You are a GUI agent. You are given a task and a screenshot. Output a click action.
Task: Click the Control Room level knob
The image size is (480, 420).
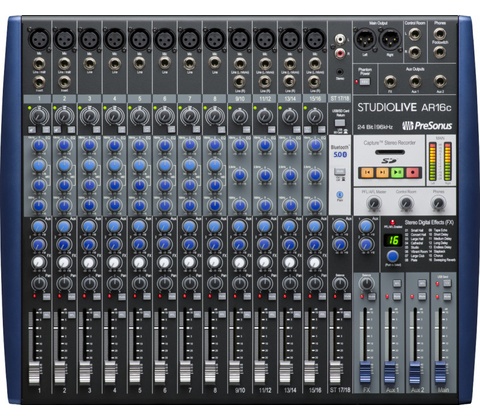406,203
